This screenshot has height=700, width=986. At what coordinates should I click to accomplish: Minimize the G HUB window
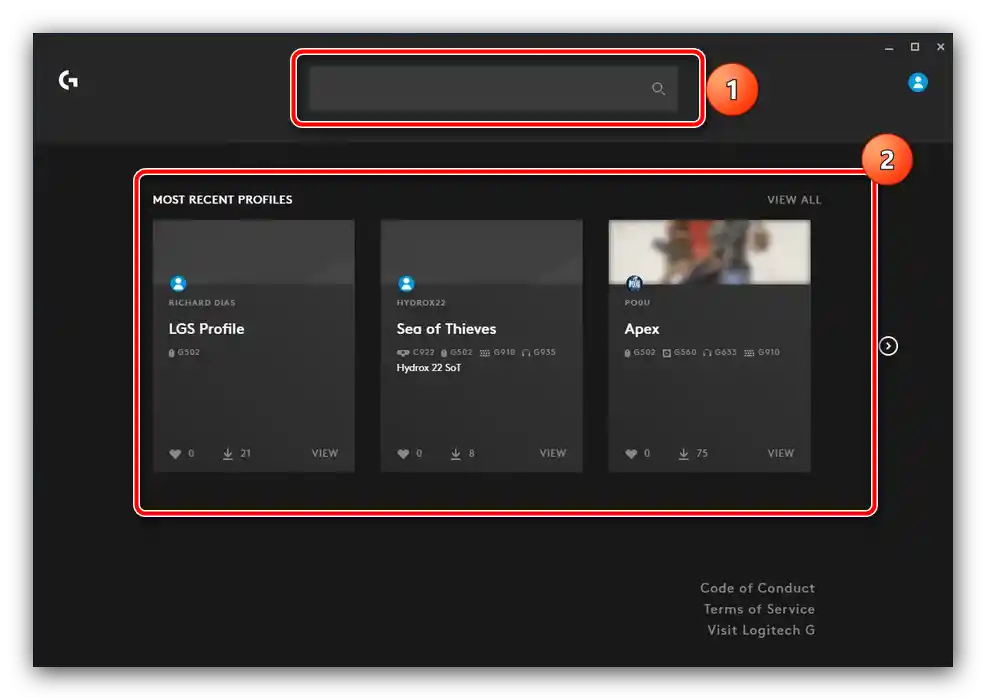point(889,47)
